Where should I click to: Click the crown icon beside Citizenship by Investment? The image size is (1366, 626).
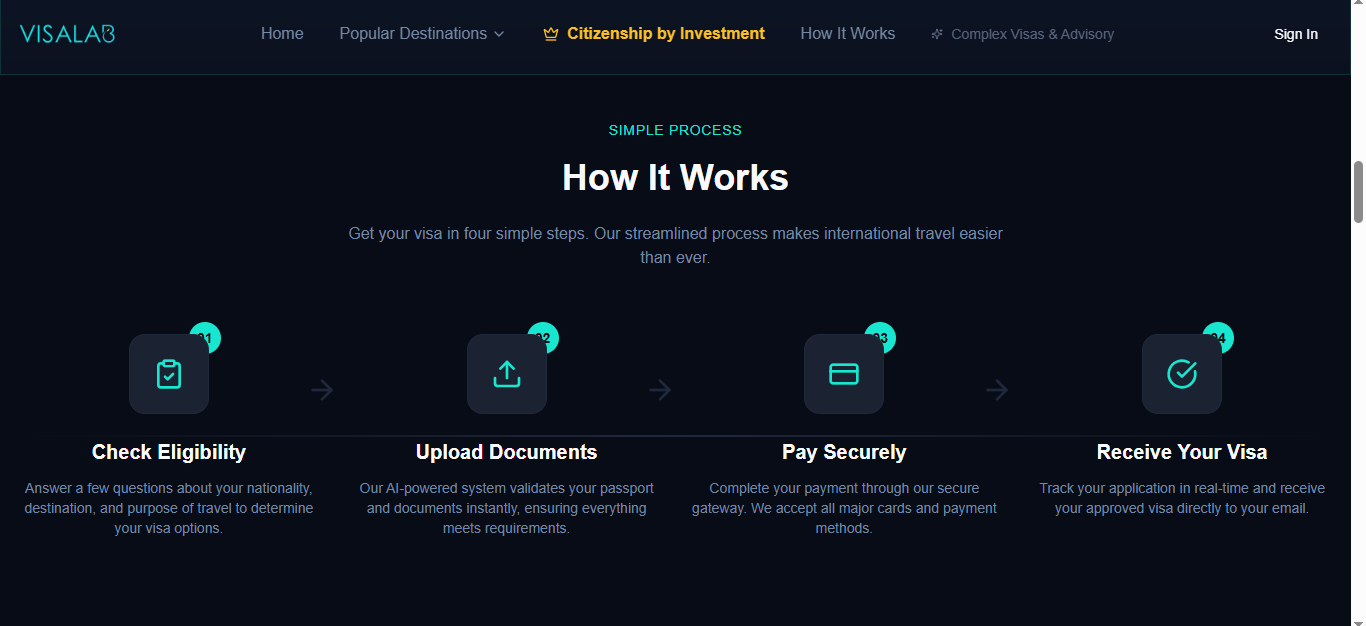pyautogui.click(x=550, y=34)
